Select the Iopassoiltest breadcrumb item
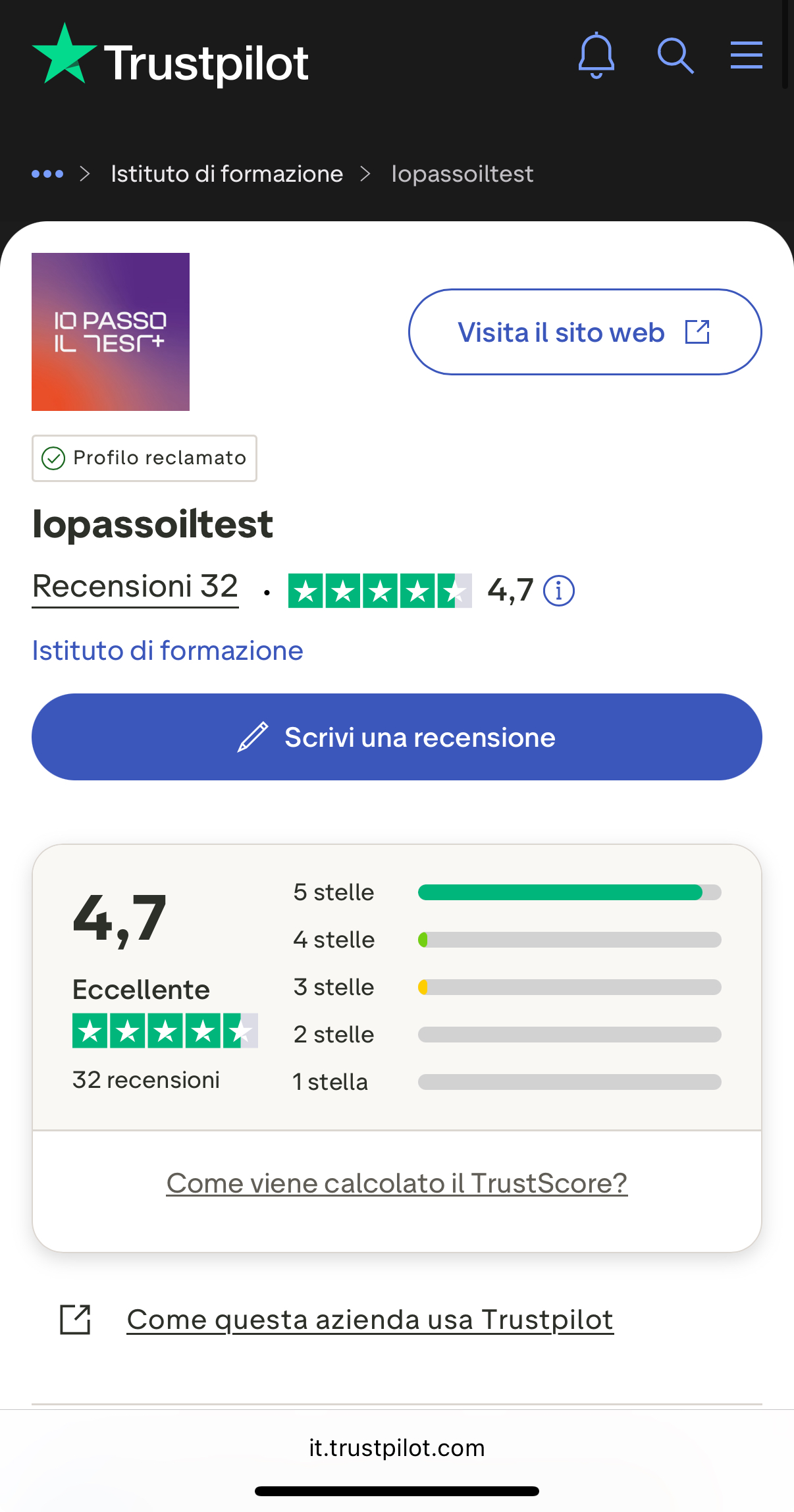This screenshot has width=794, height=1512. [462, 174]
